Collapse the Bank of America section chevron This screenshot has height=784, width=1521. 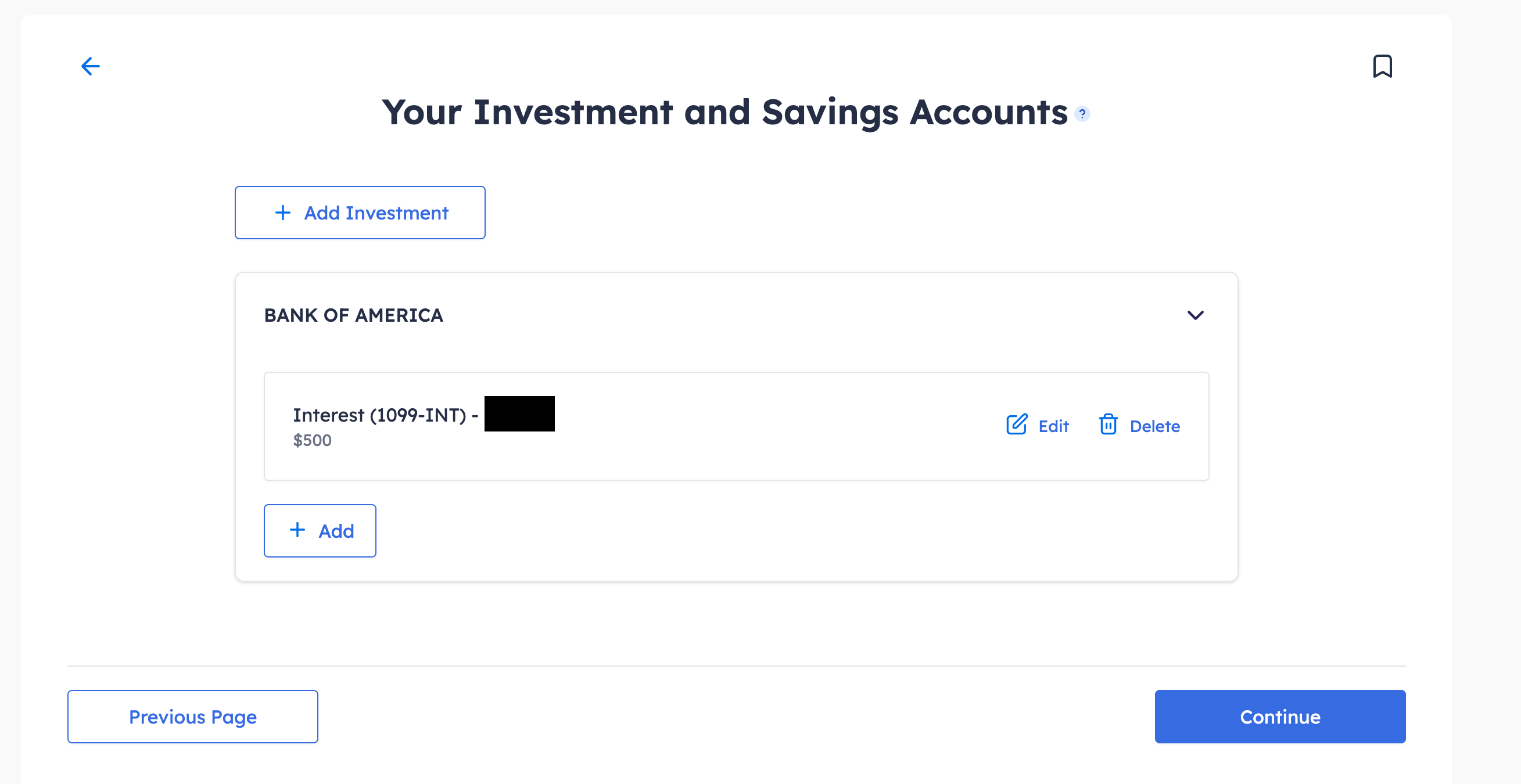(x=1195, y=315)
